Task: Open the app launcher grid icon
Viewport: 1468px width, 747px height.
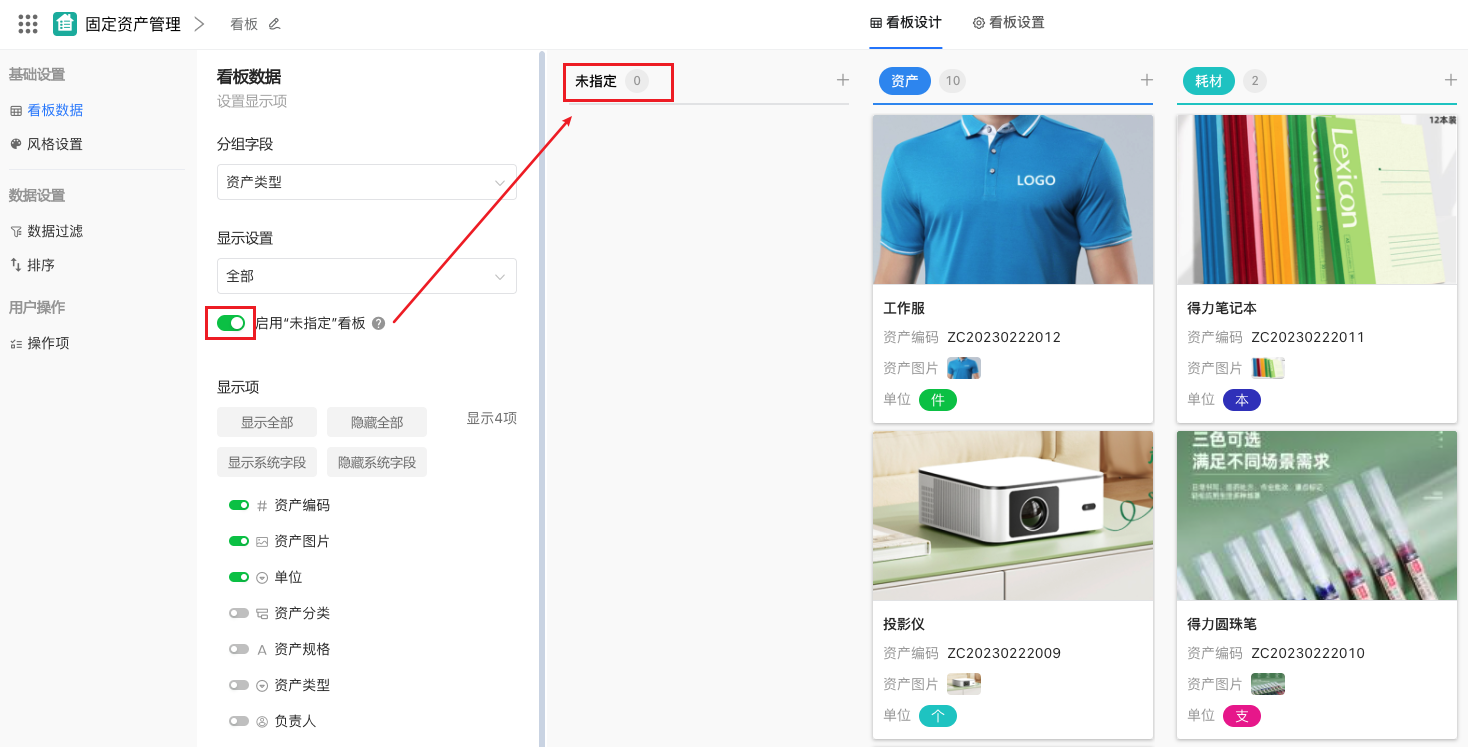Action: pos(28,24)
